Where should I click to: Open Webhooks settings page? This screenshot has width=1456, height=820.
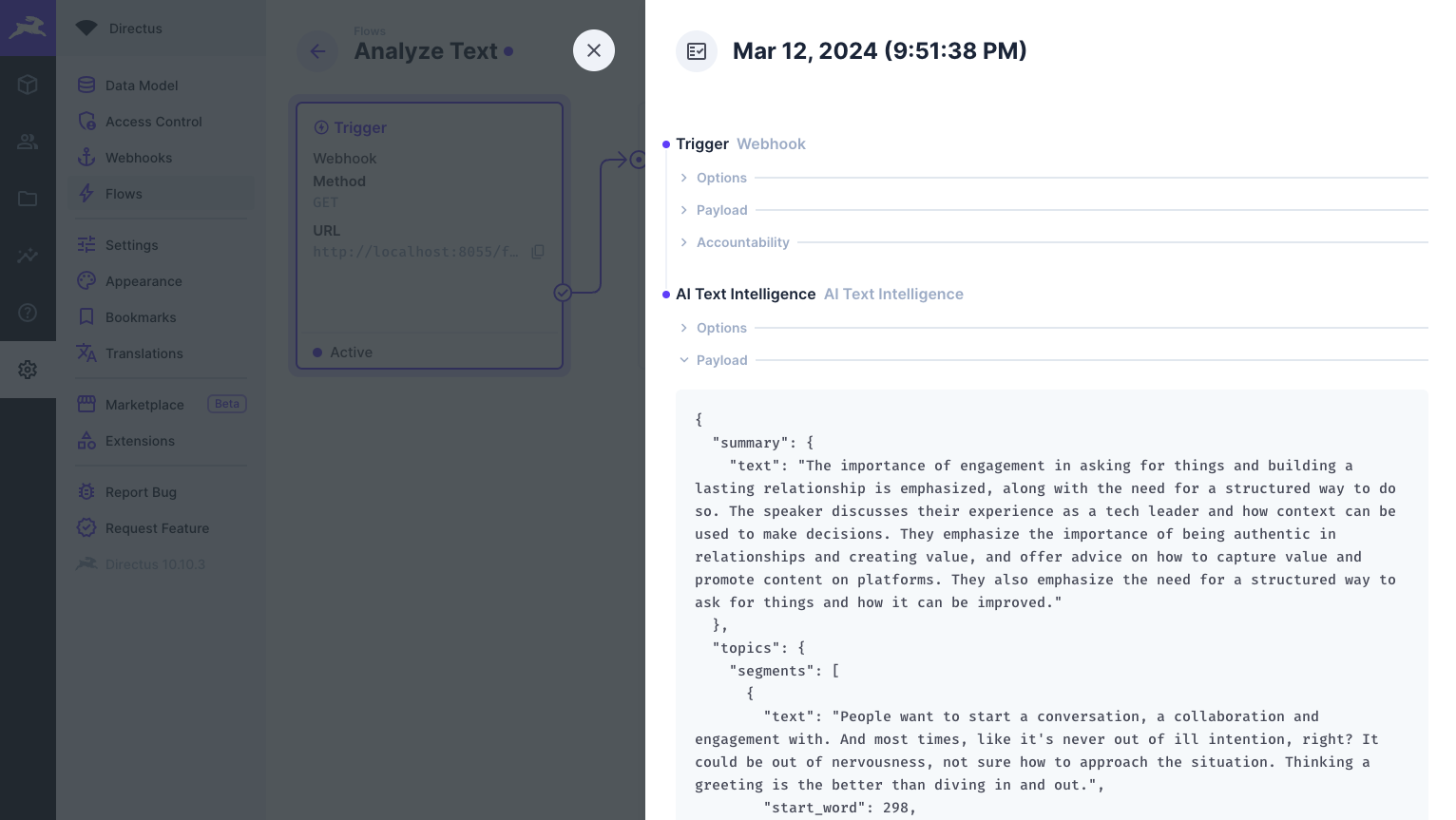pos(162,157)
